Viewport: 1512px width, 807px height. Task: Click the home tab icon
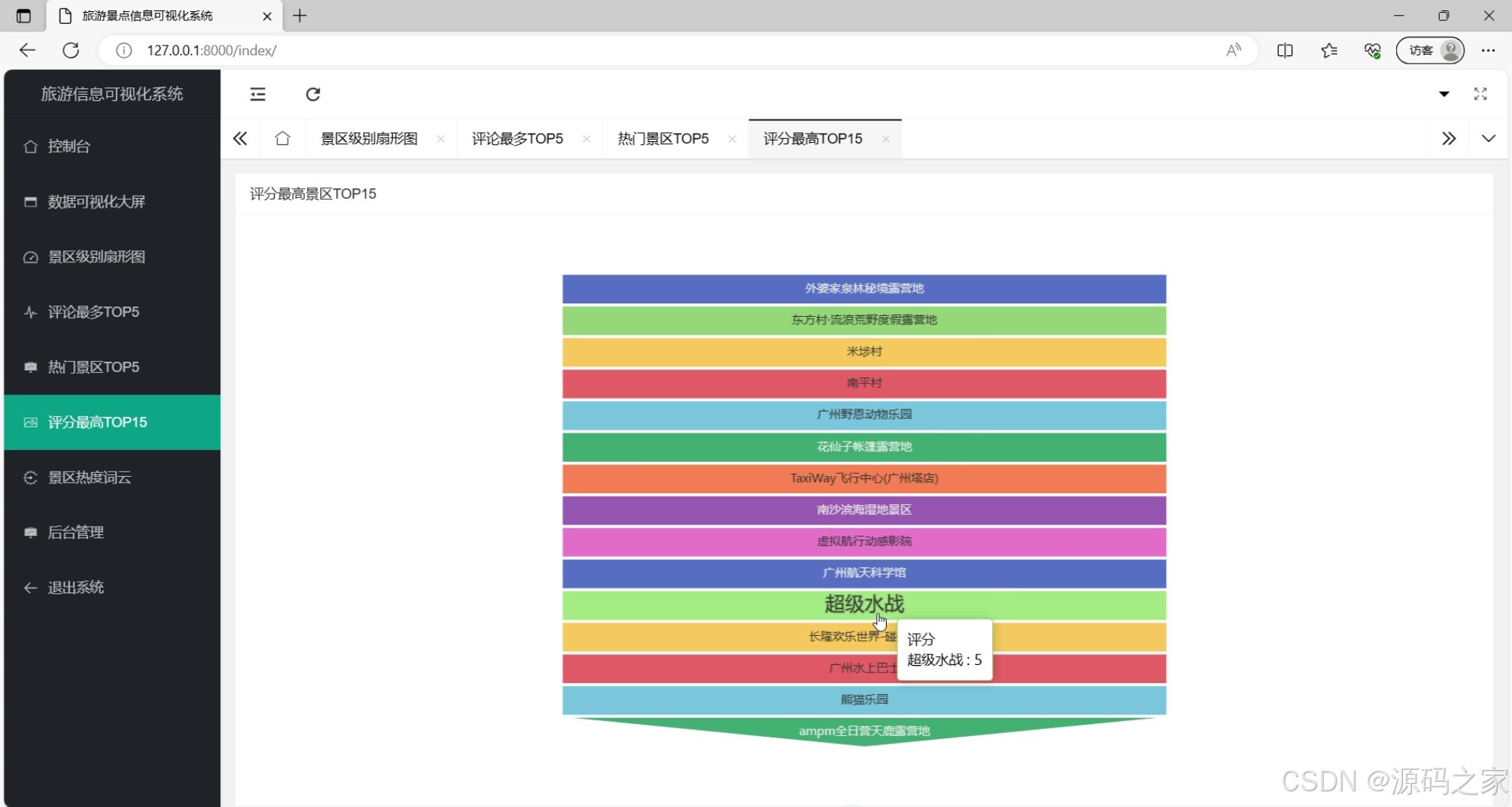point(282,138)
